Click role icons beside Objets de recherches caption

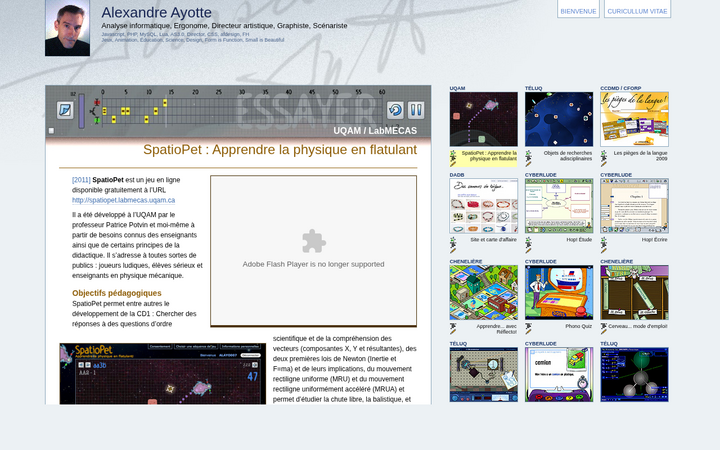coord(528,158)
